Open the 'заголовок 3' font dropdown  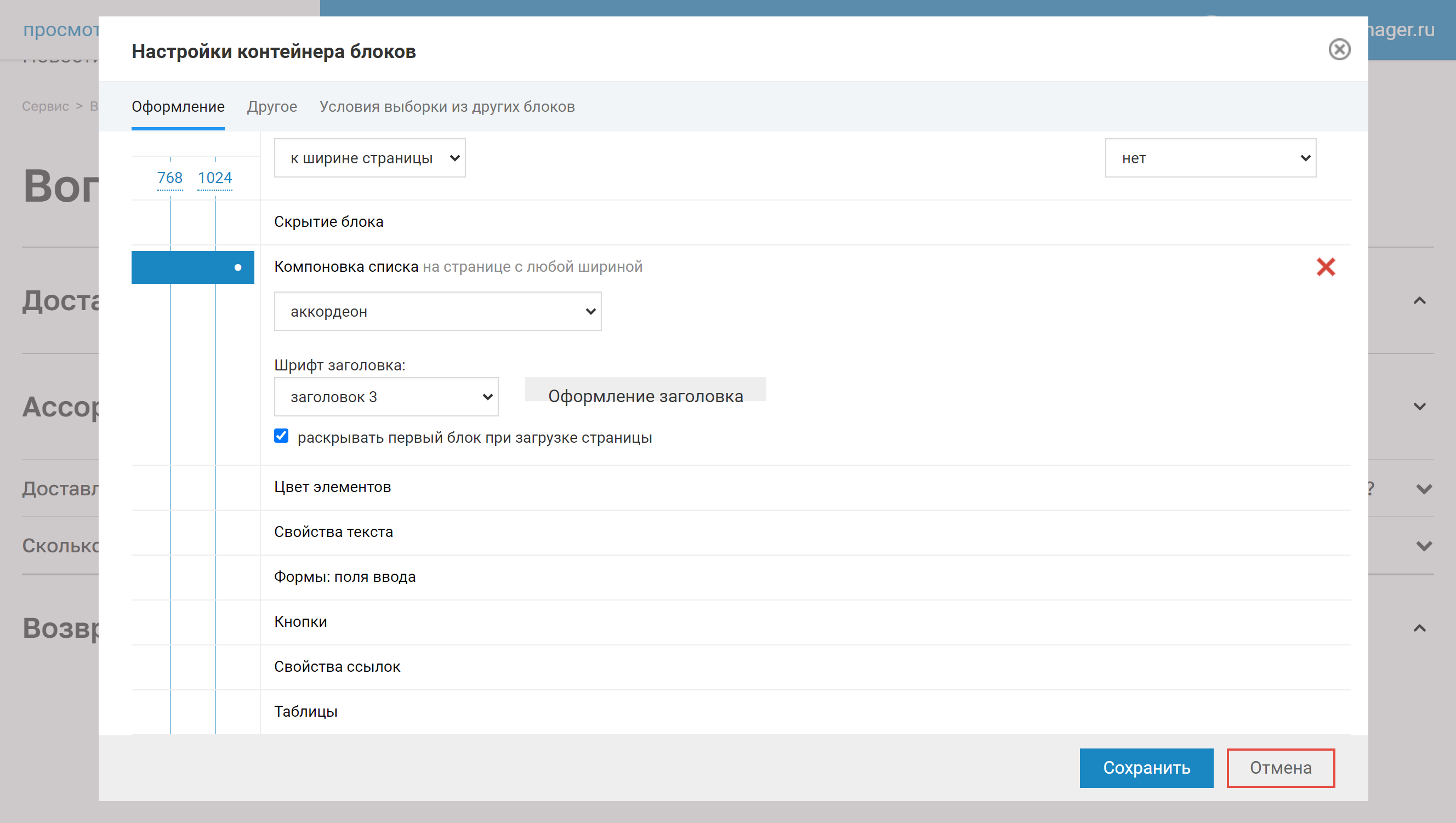point(385,397)
